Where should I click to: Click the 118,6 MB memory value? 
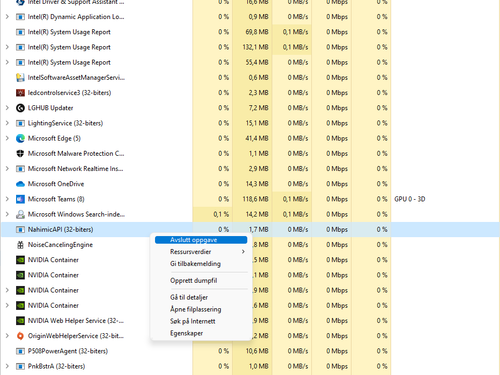point(255,199)
